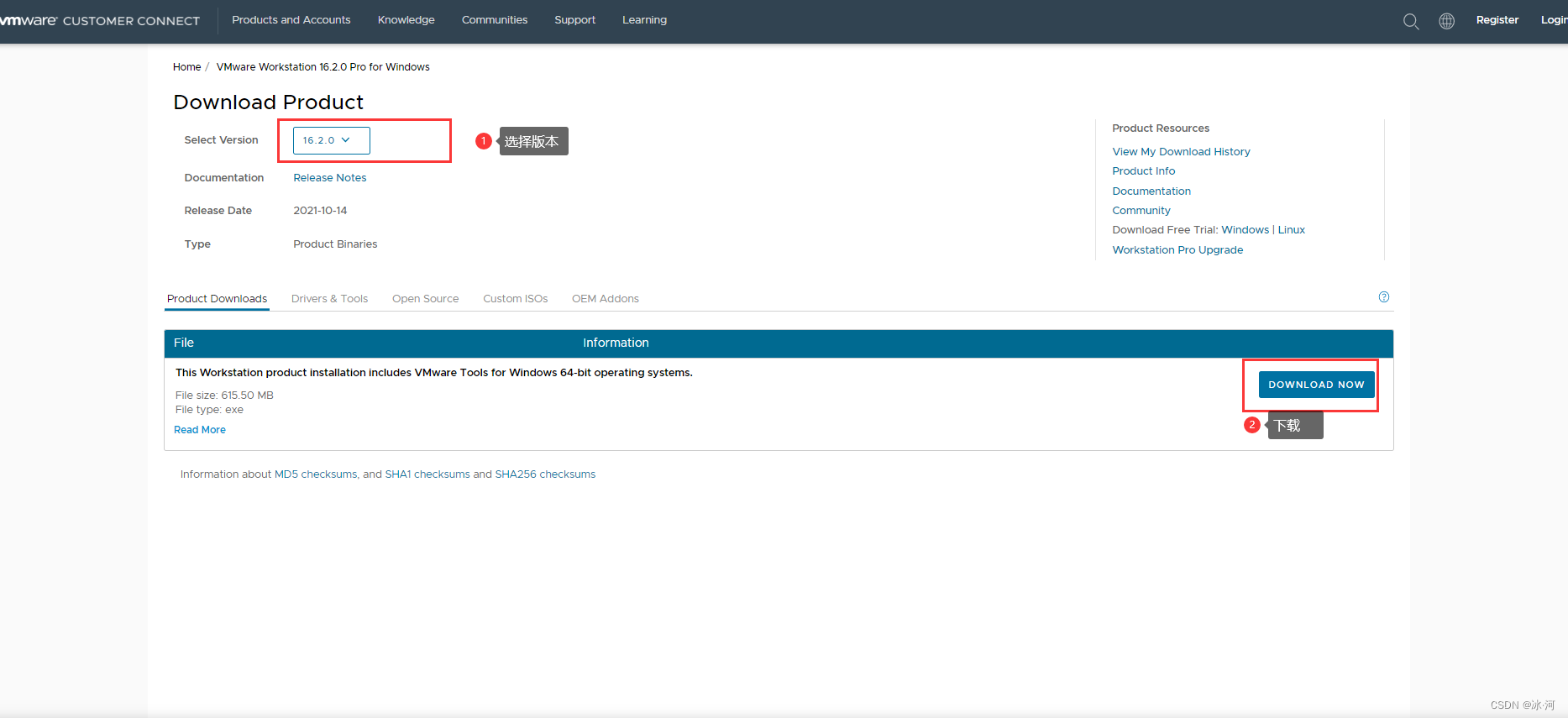Open the Community resource link

tap(1141, 211)
